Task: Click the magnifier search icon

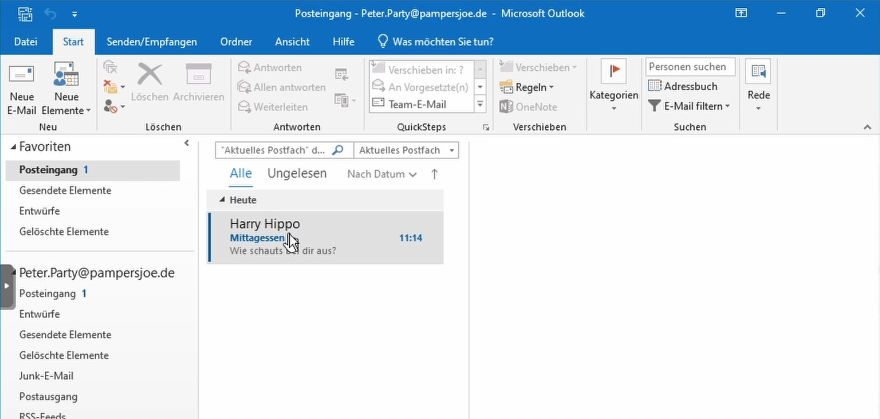Action: coord(338,150)
